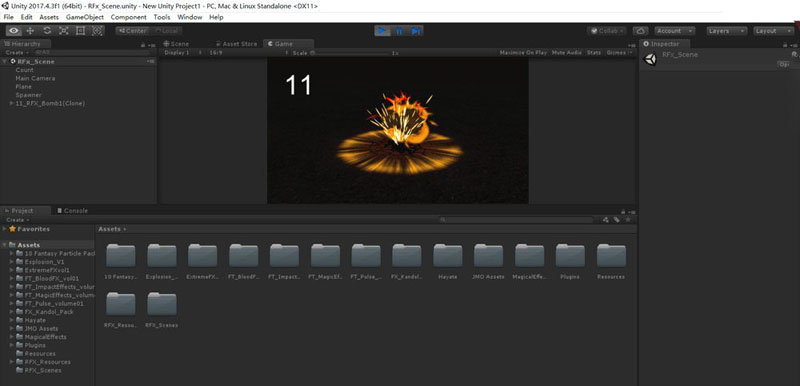
Task: Select the Rotate tool
Action: [47, 31]
